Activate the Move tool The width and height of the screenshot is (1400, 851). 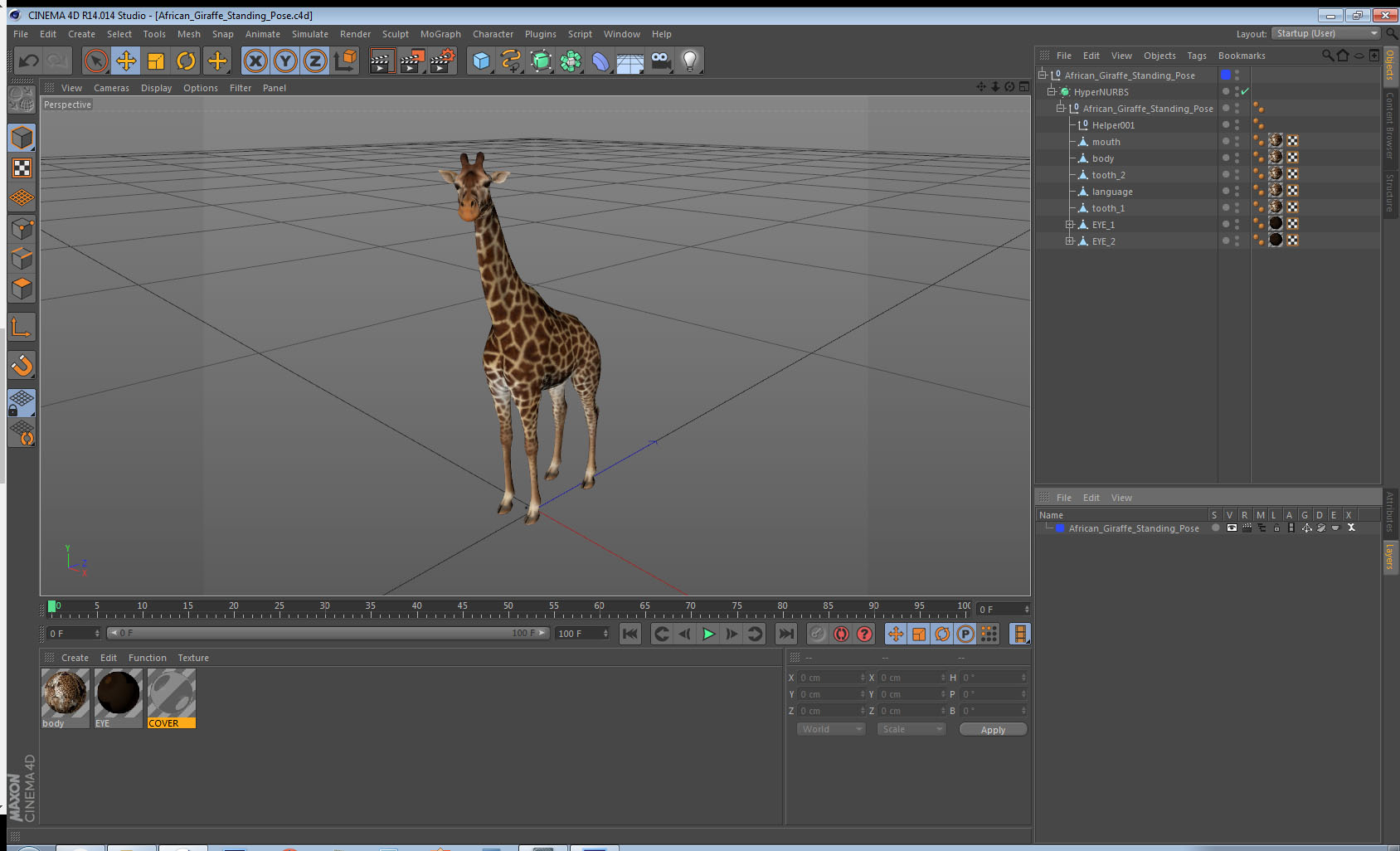point(126,61)
